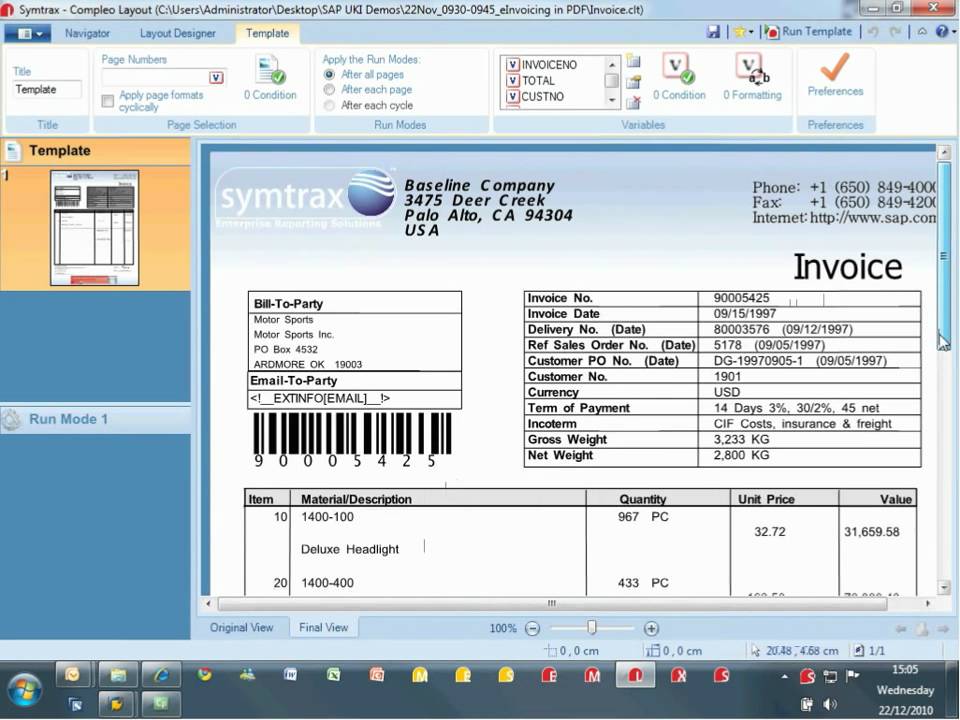Open the Page Numbers variable dropdown

click(217, 77)
